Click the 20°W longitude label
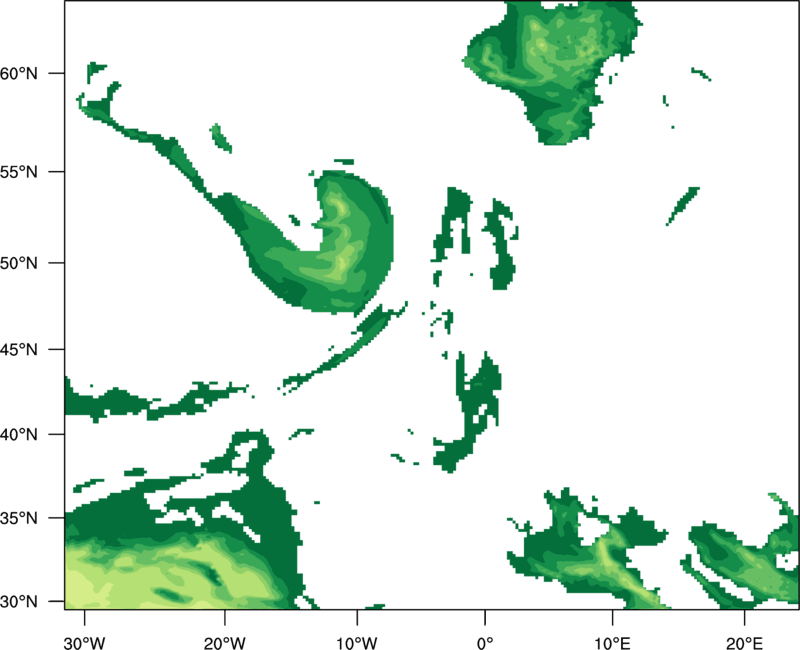The width and height of the screenshot is (800, 650). click(x=224, y=643)
